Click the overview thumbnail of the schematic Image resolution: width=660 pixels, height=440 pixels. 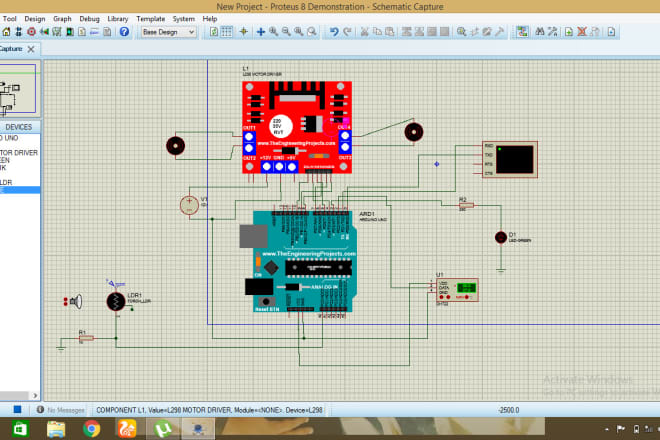click(18, 88)
